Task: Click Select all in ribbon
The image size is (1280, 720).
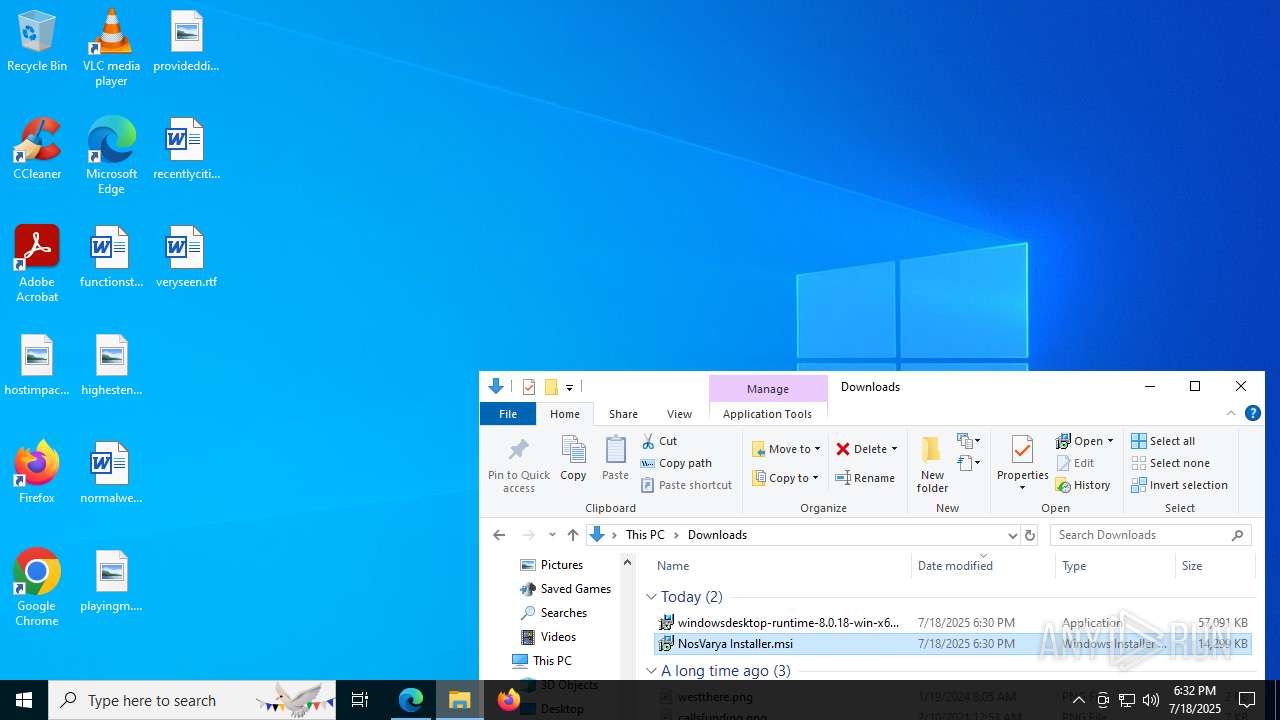Action: [1163, 441]
